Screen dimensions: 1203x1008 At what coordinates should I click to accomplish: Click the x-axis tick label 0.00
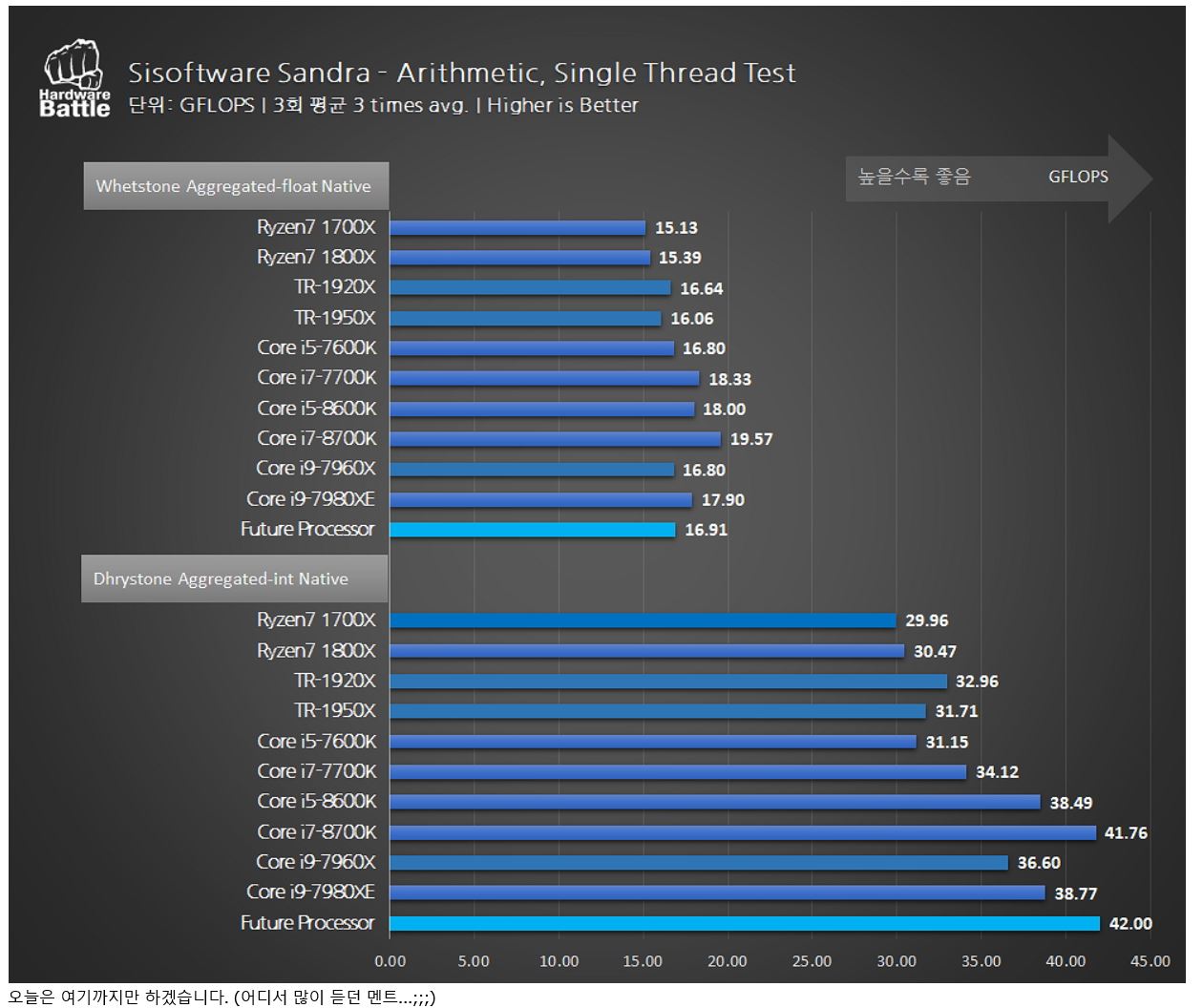point(390,961)
